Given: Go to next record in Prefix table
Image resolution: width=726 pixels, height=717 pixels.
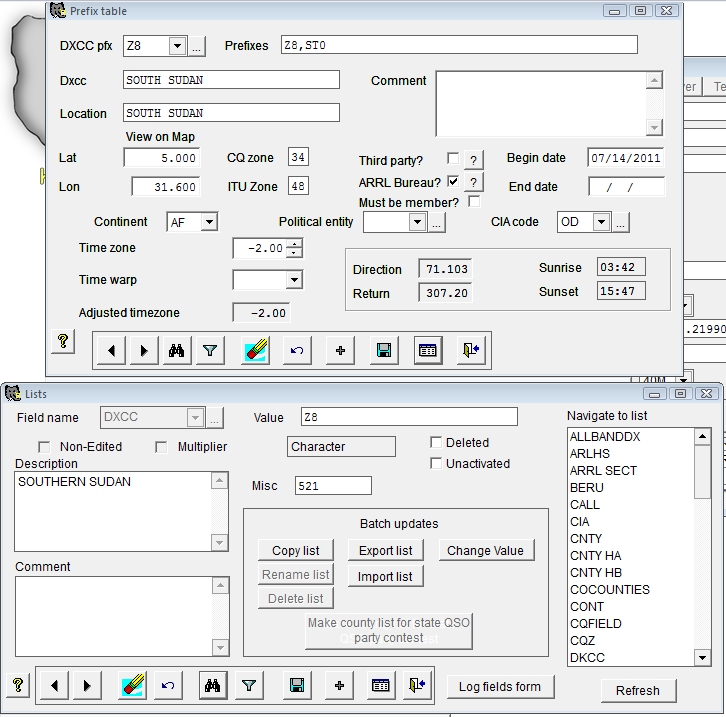Looking at the screenshot, I should pyautogui.click(x=144, y=350).
